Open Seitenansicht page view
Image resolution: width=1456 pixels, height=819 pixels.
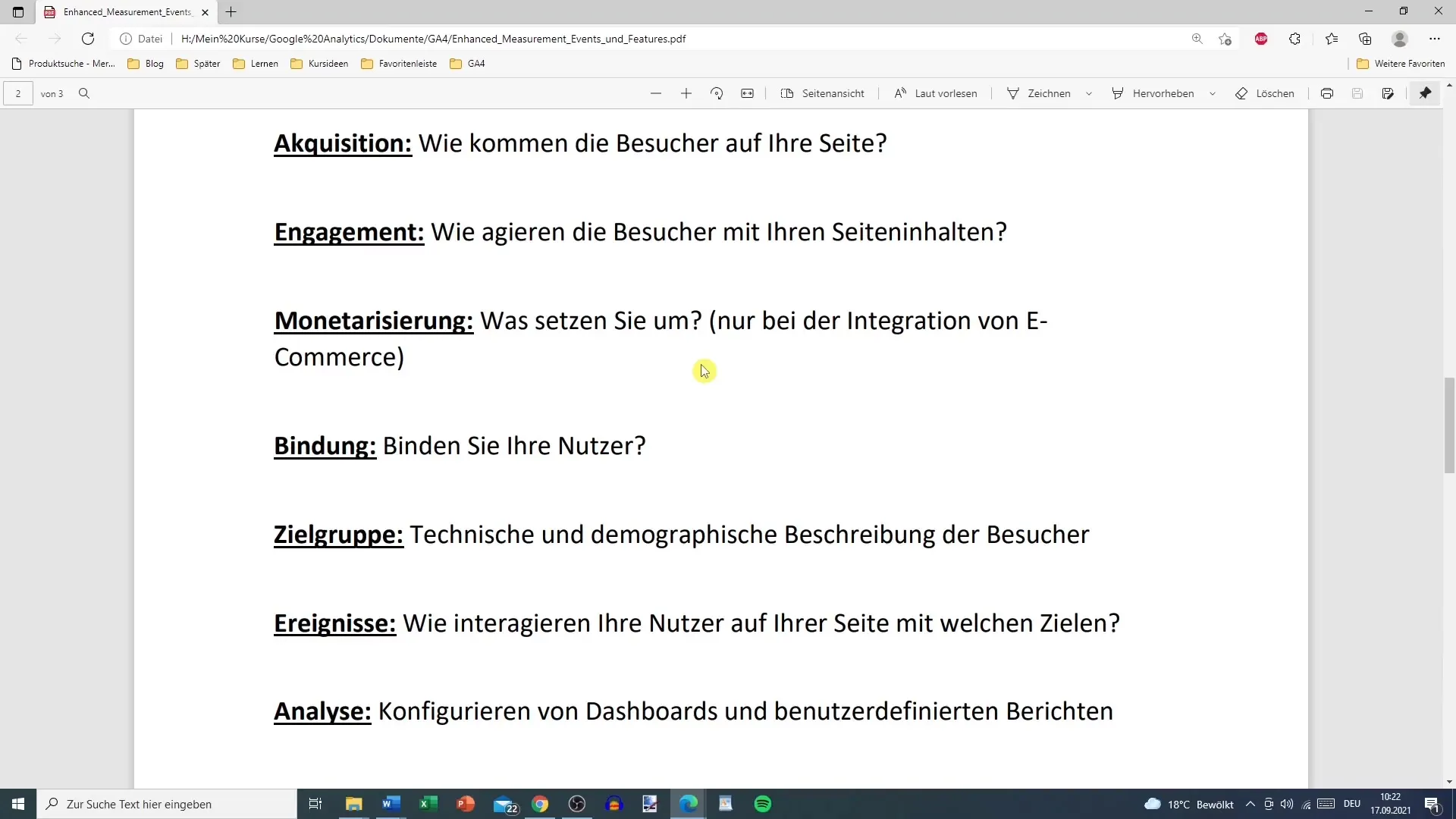click(822, 93)
